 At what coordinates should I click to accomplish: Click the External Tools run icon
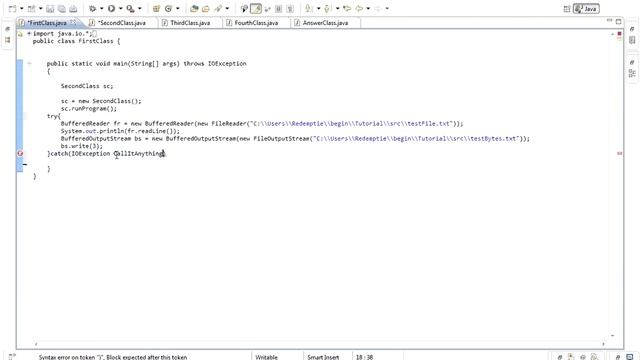(x=130, y=9)
